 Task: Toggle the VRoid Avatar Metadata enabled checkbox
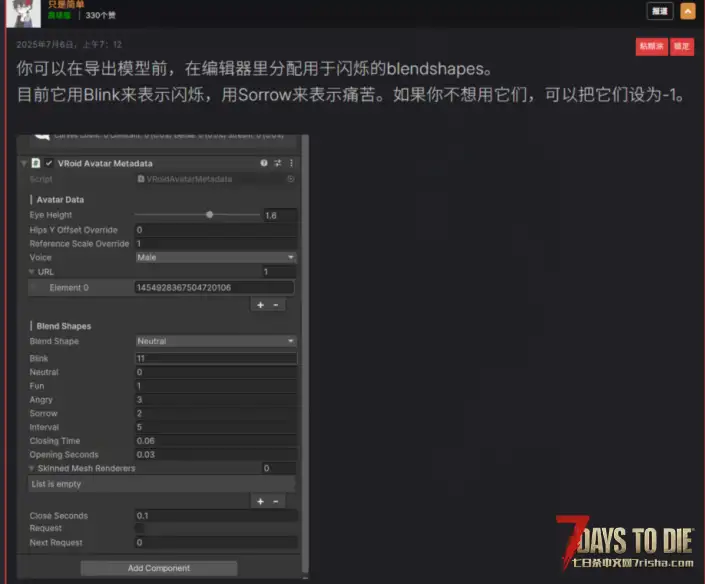click(x=48, y=163)
